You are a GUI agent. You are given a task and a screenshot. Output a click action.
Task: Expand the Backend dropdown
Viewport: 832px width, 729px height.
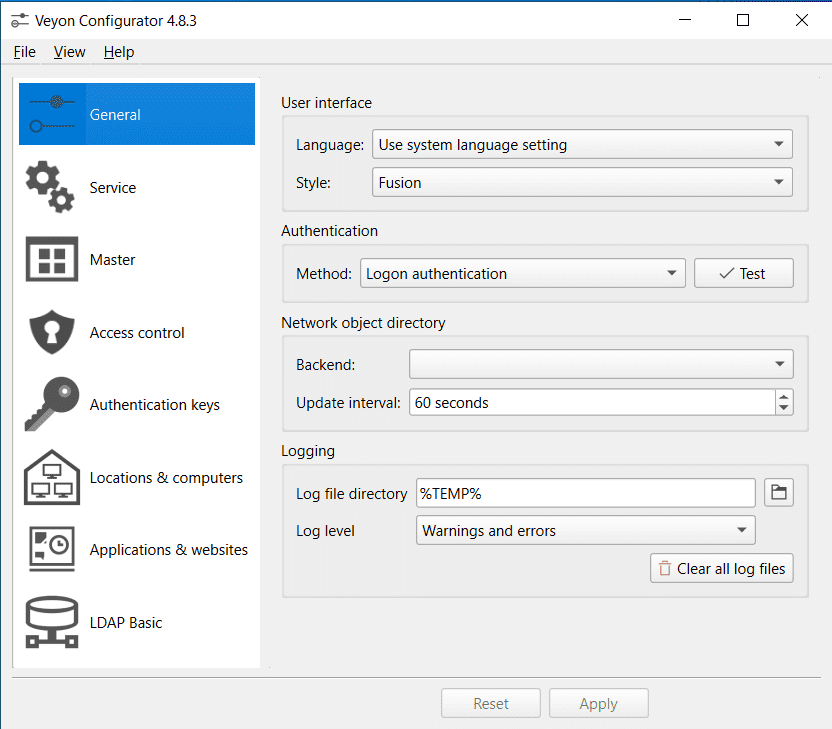tap(601, 364)
